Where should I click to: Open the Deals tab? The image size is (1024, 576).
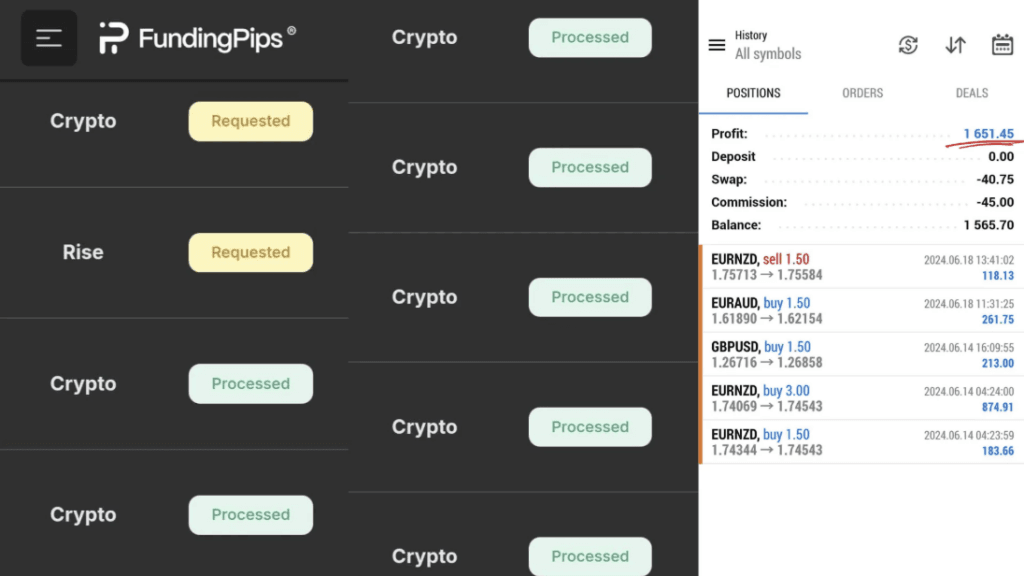[x=971, y=93]
